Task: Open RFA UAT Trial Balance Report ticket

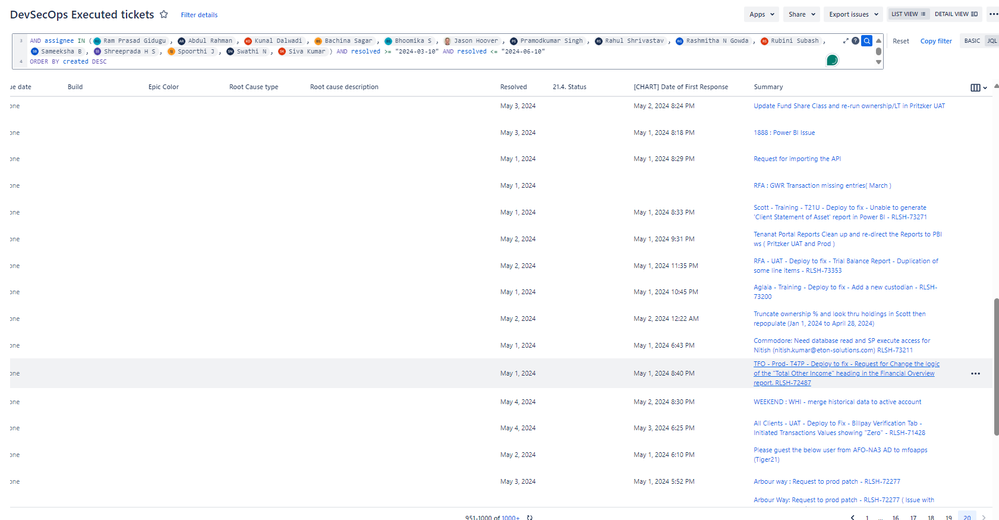Action: coord(845,266)
